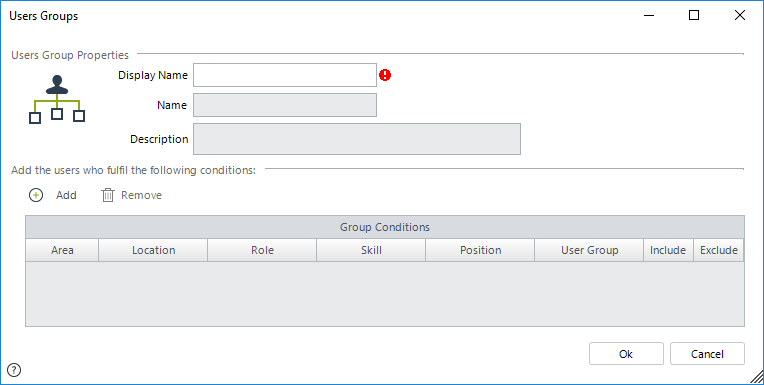Click the User Group column header
Screen dimensions: 764x385
click(589, 250)
